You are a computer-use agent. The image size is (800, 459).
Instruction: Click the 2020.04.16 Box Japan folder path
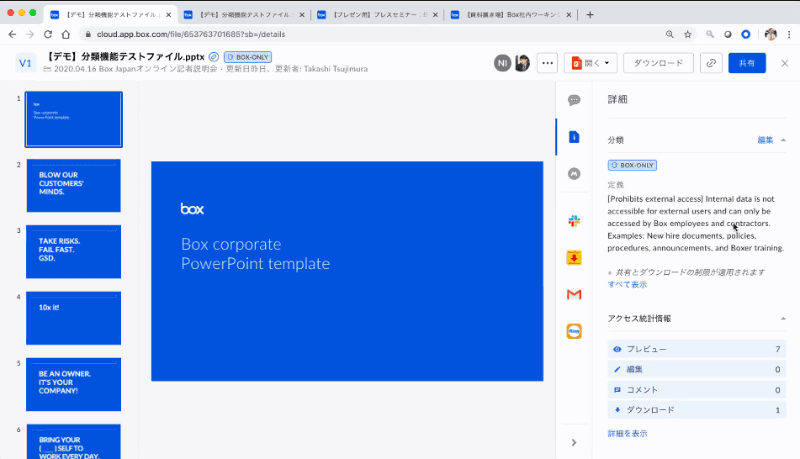pos(136,69)
